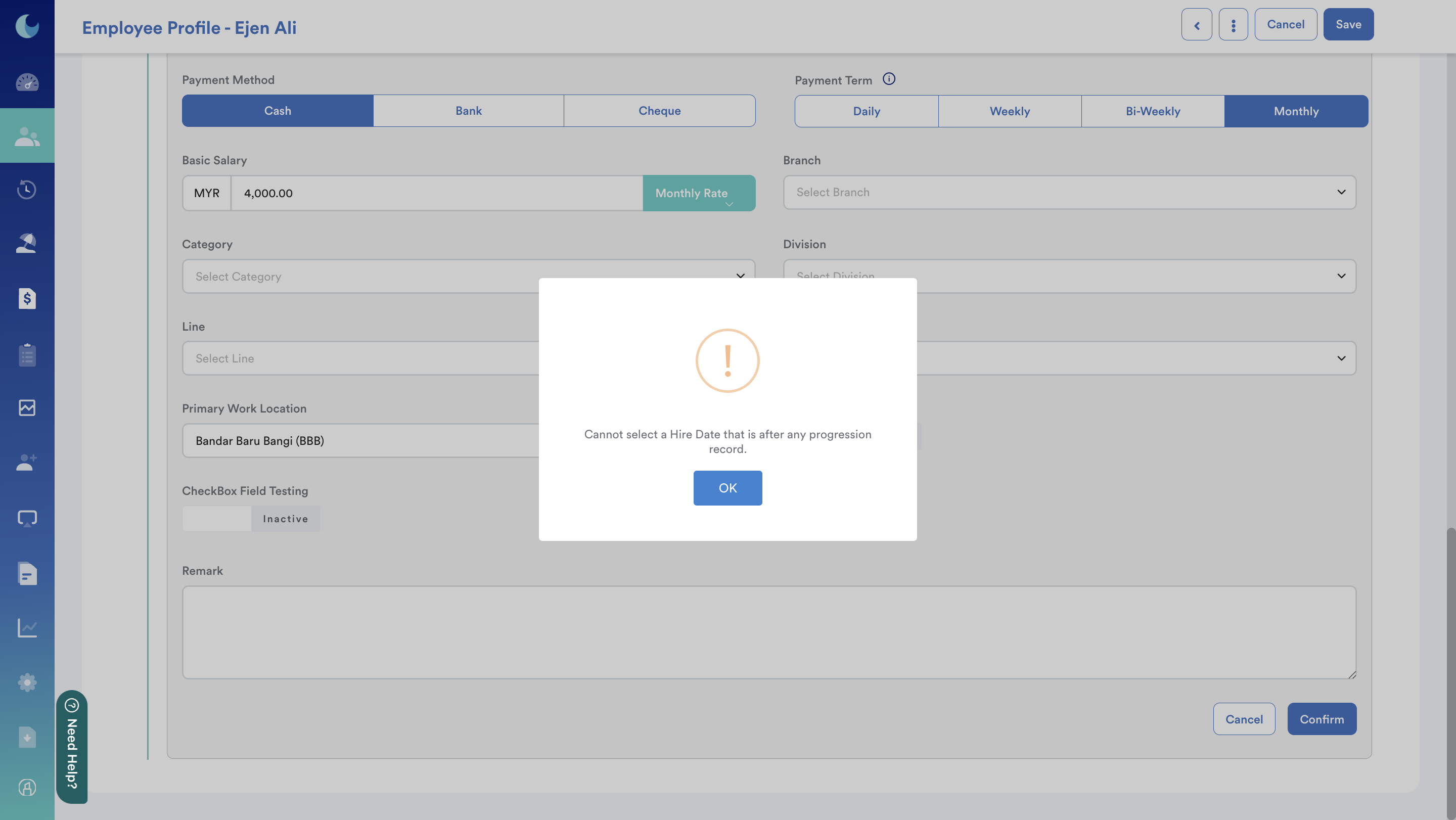Viewport: 1456px width, 820px height.
Task: Open the leave beach umbrella icon
Action: pyautogui.click(x=27, y=244)
